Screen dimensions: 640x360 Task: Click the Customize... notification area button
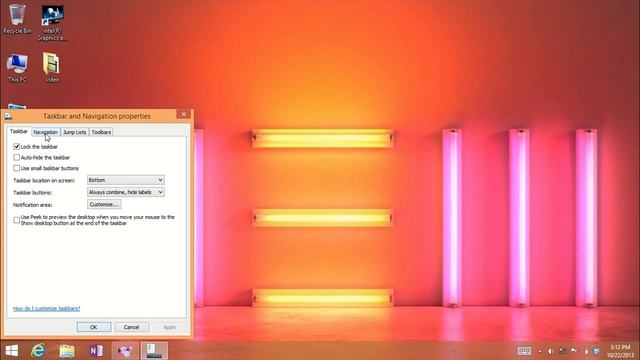(x=104, y=204)
